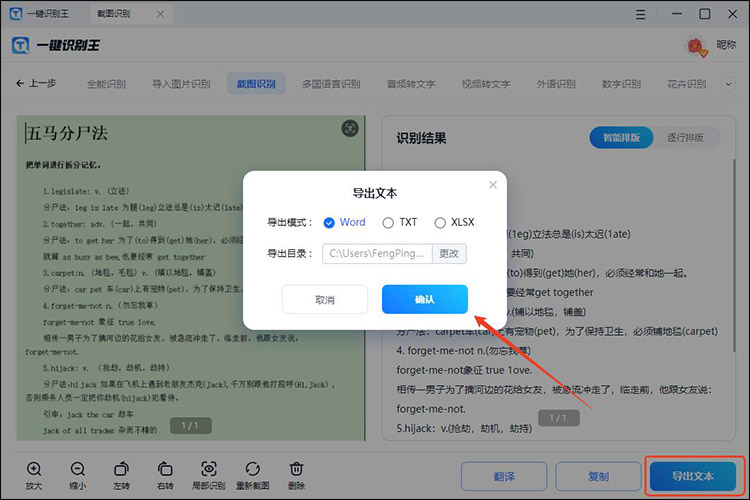The height and width of the screenshot is (500, 750).
Task: Open the 导入图片识别 tab
Action: point(181,84)
